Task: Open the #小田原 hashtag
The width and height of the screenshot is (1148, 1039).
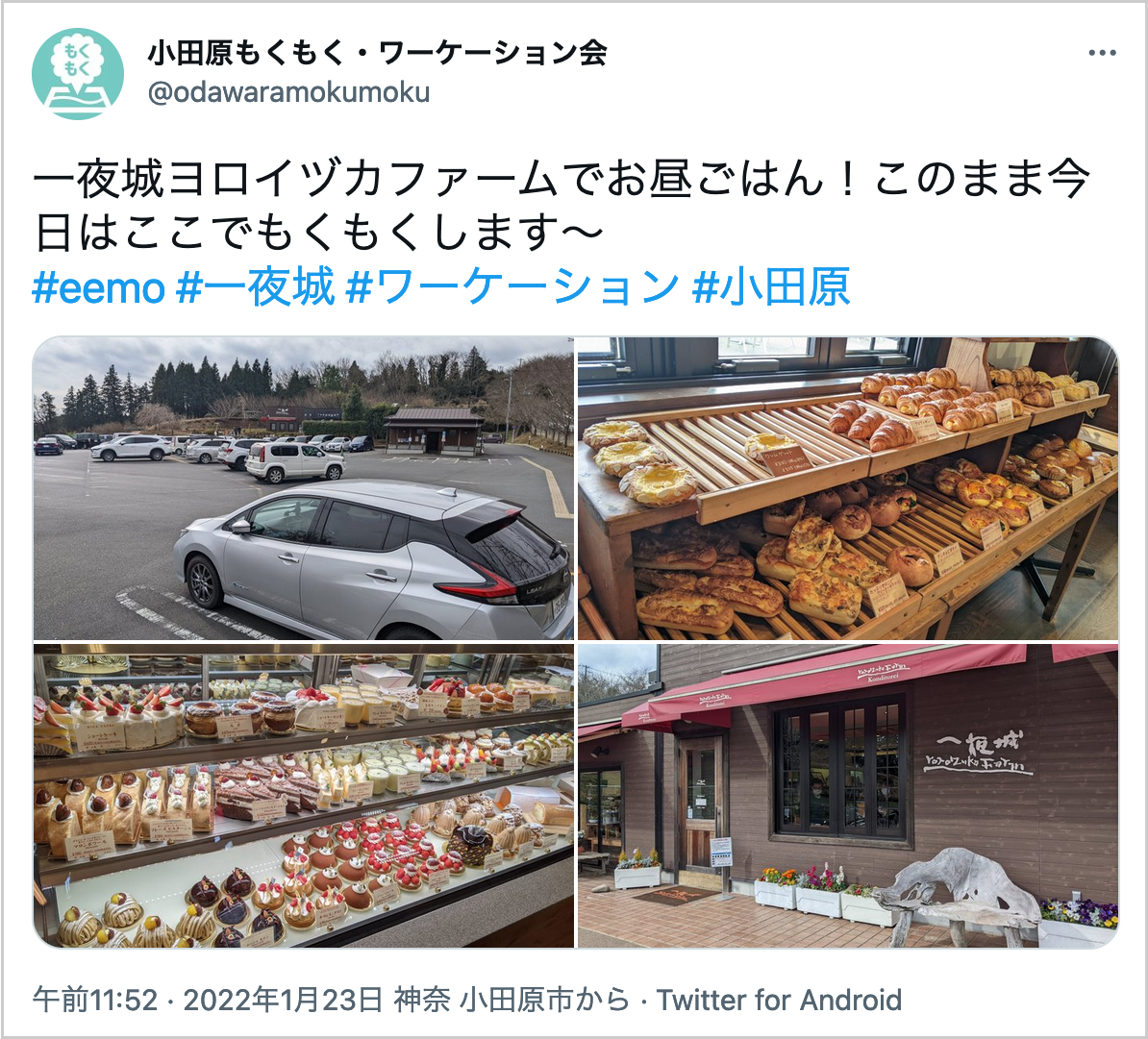Action: coord(771,286)
